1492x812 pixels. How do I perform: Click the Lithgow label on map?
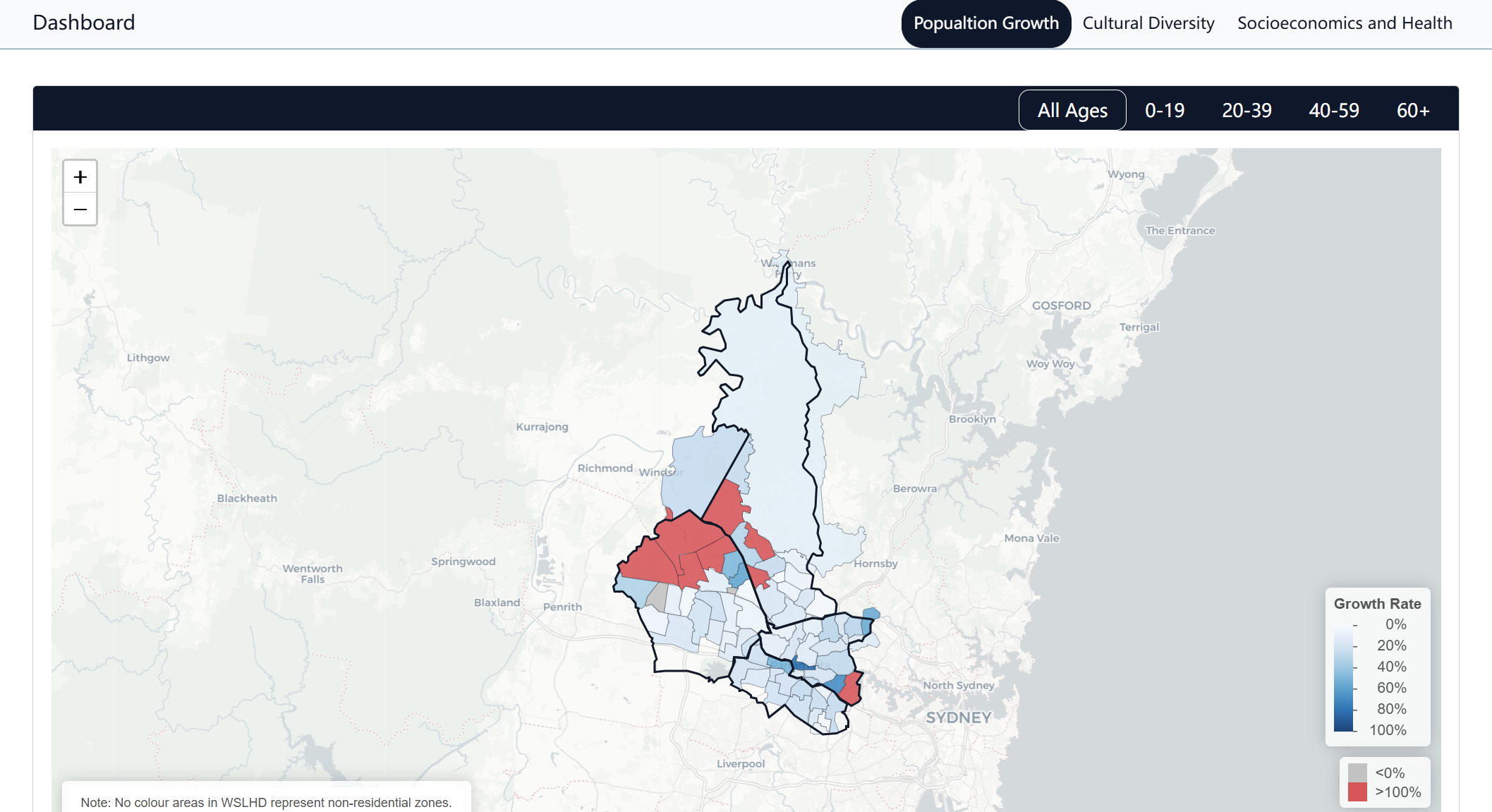148,358
